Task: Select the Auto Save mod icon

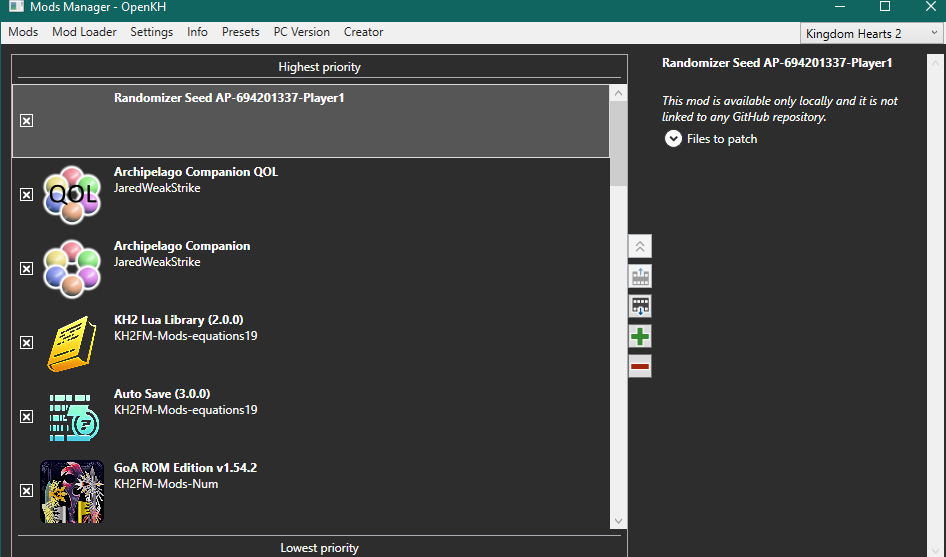Action: (72, 417)
